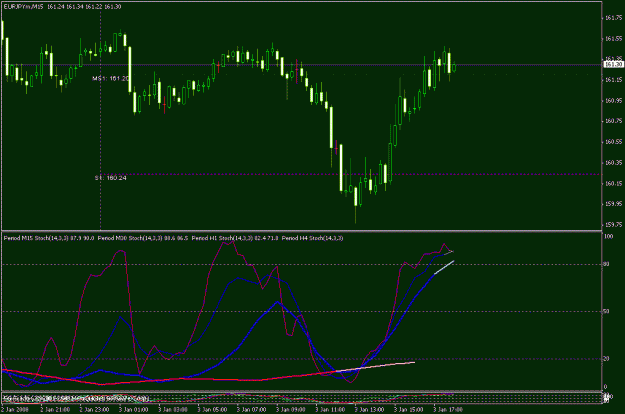Viewport: 625px width, 414px height.
Task: Click the 3 Jan 07:00 time label
Action: [x=252, y=410]
